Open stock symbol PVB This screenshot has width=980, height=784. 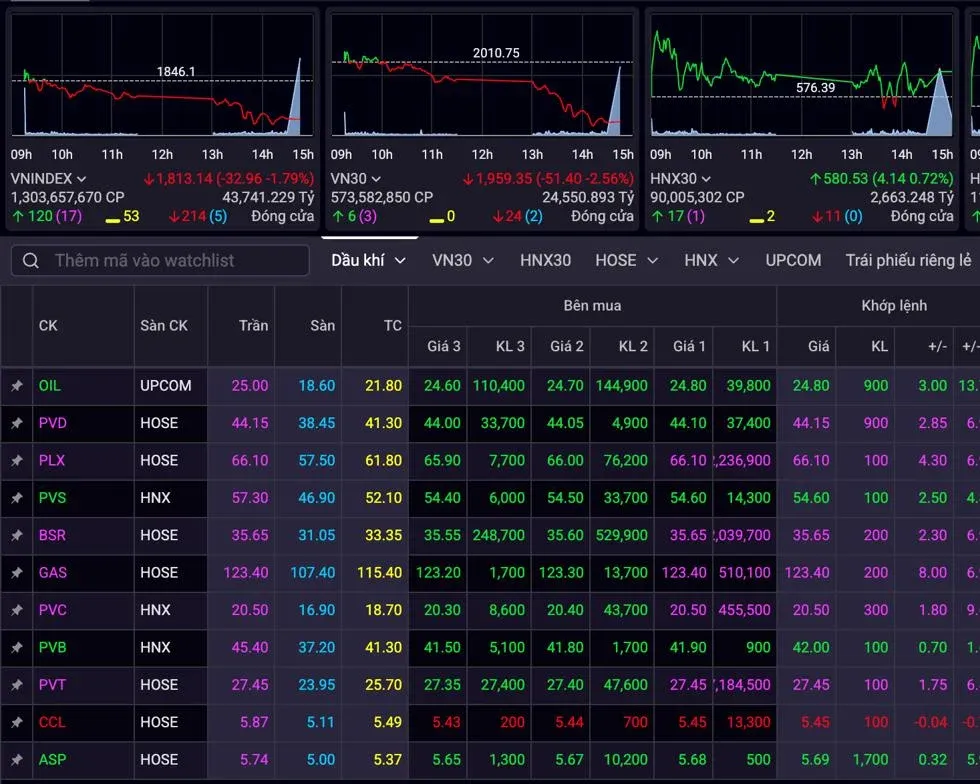click(52, 648)
